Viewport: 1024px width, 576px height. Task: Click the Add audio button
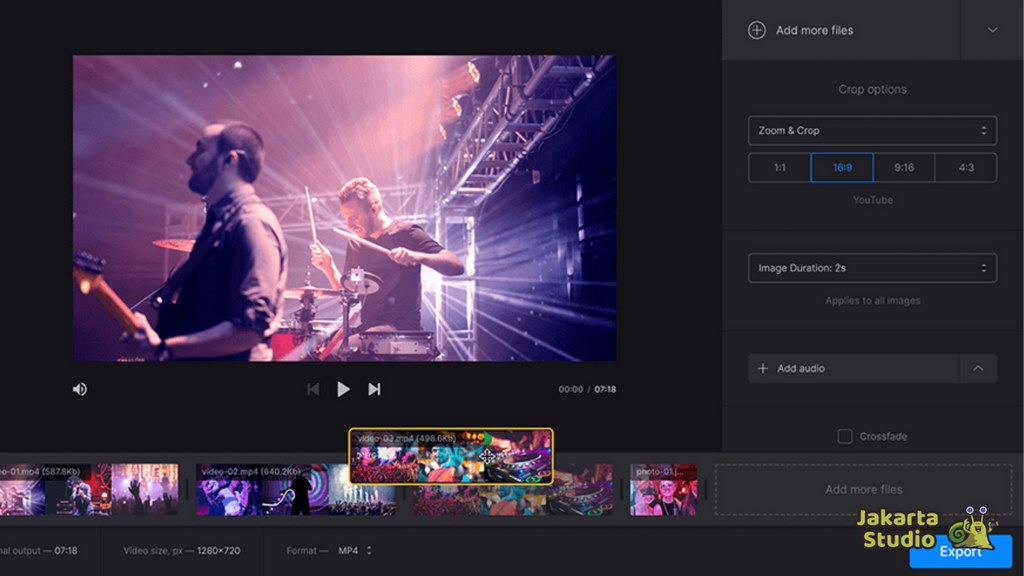coord(854,368)
